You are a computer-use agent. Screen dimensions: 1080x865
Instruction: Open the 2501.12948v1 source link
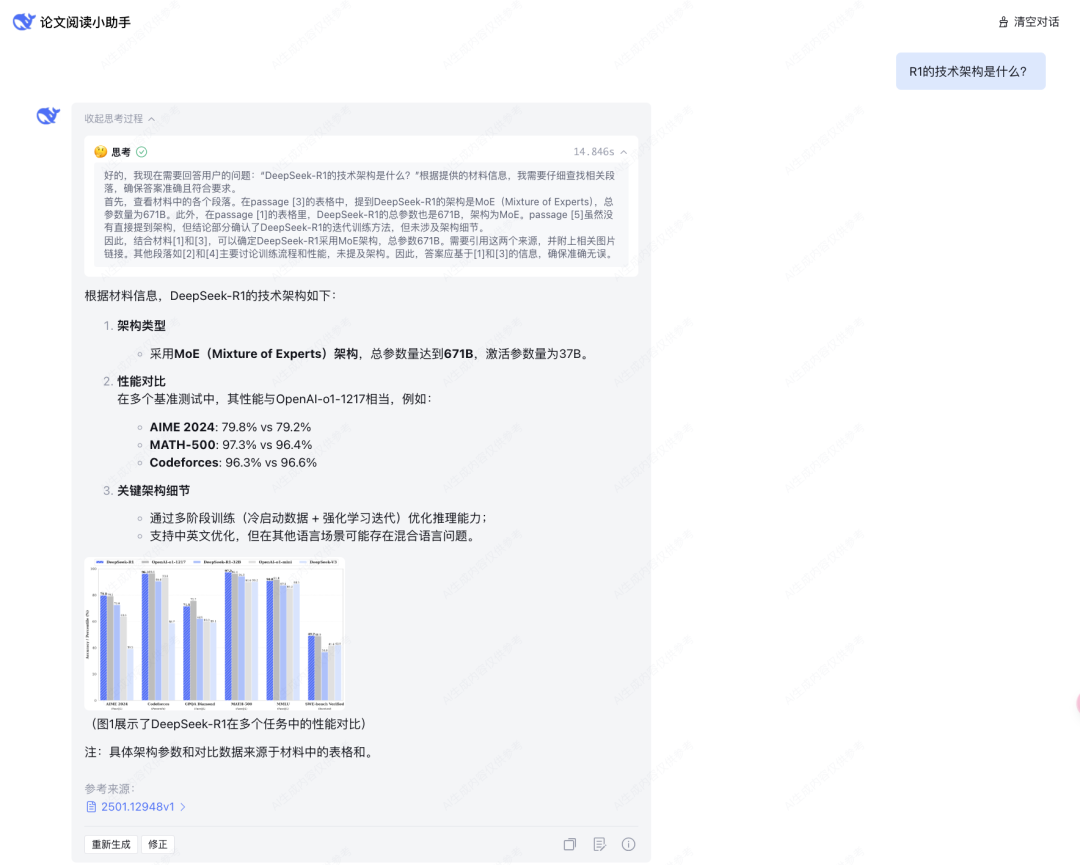pos(137,807)
